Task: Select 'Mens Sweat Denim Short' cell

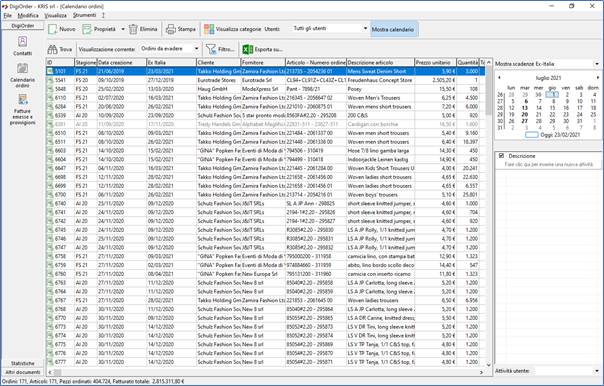Action: coord(381,71)
